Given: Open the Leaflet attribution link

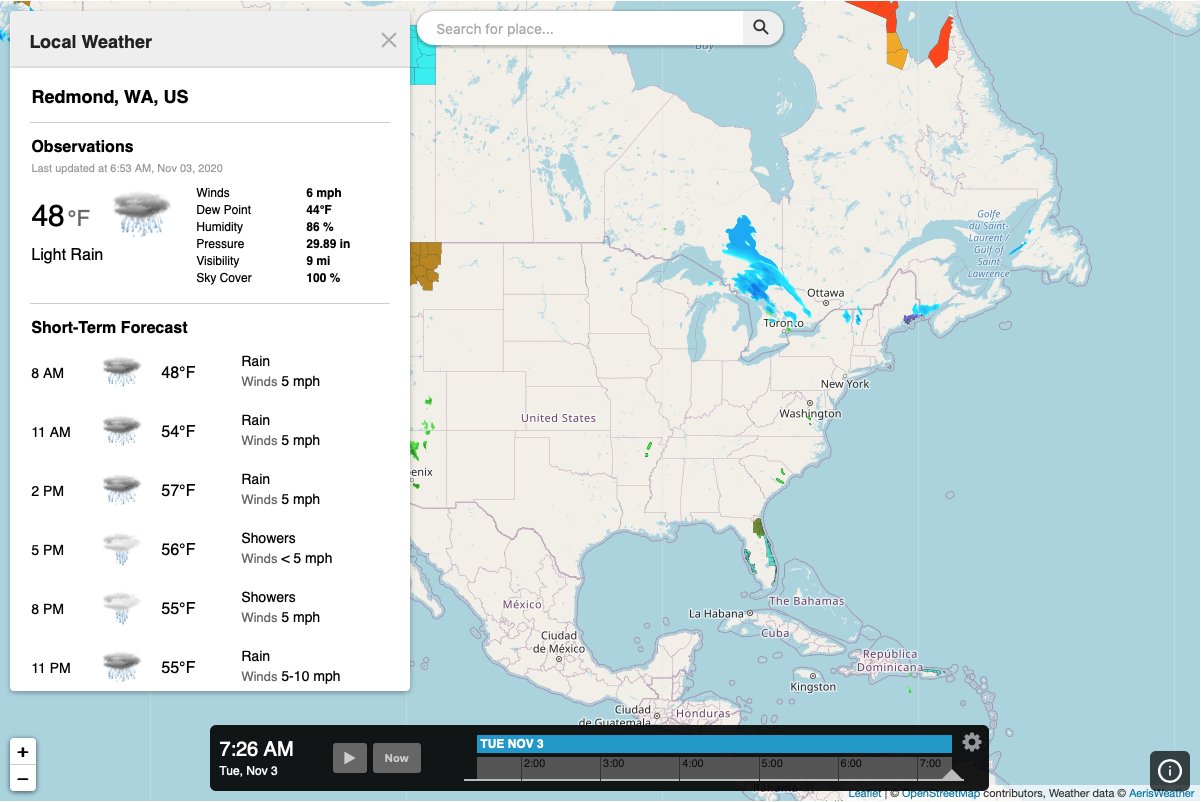Looking at the screenshot, I should [864, 793].
